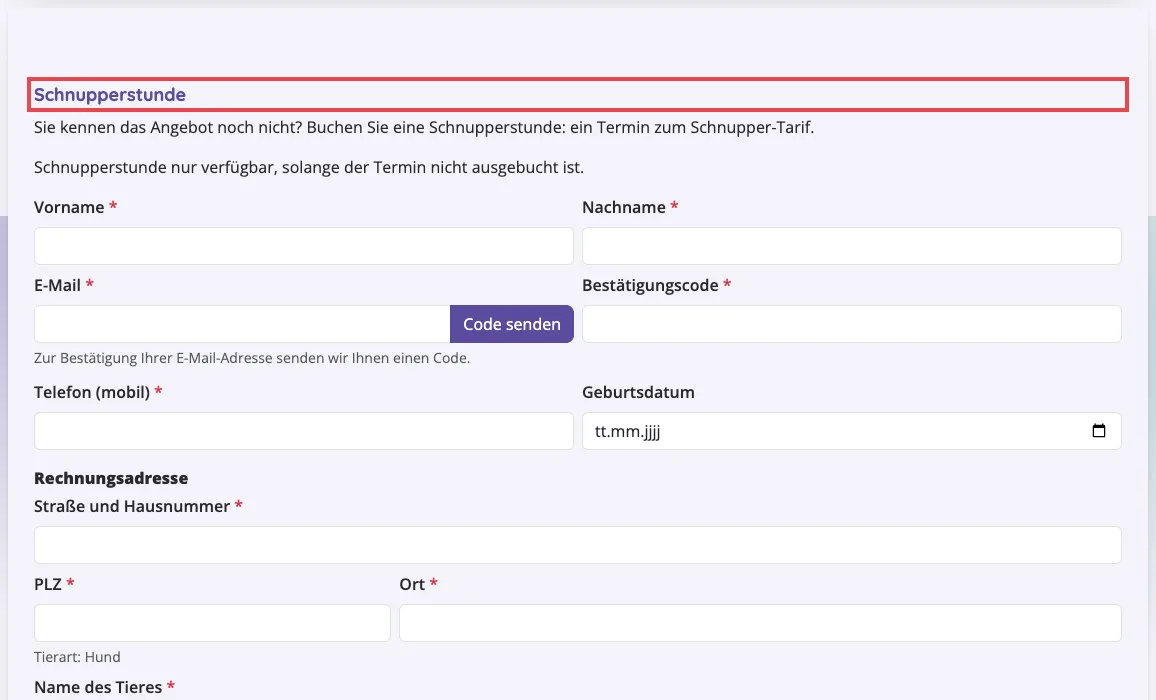Select the E-Mail address input field
1156x700 pixels.
pos(242,324)
